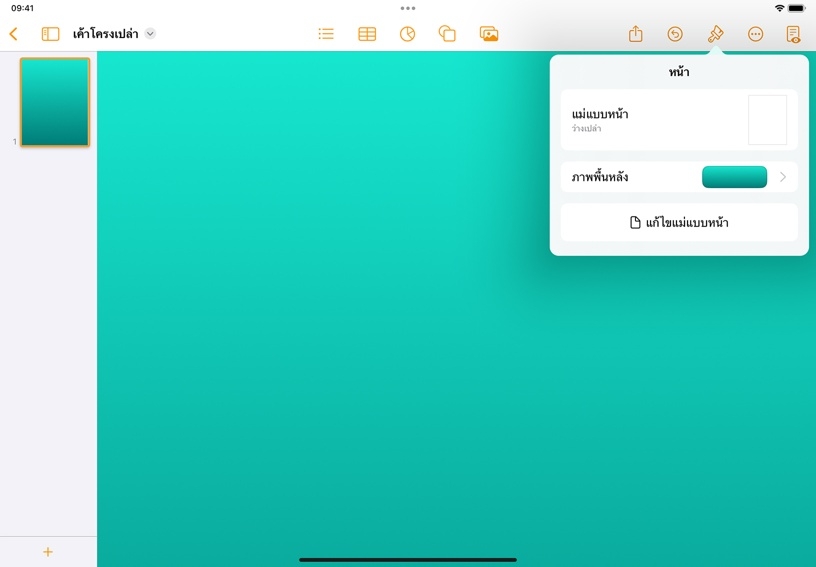Expand background options with the chevron arrow
The height and width of the screenshot is (567, 816).
click(x=783, y=177)
